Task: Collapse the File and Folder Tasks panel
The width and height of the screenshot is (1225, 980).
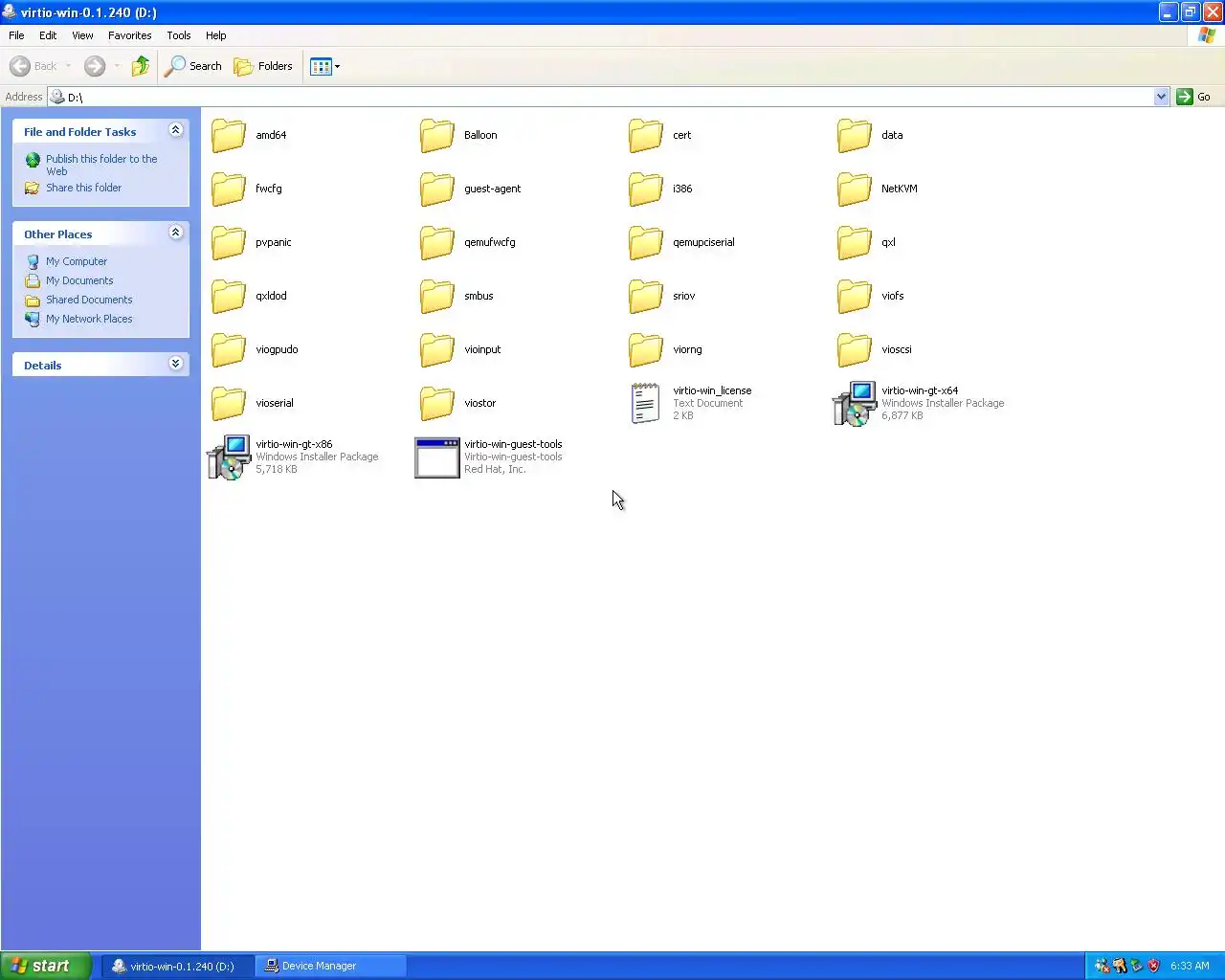Action: tap(175, 130)
